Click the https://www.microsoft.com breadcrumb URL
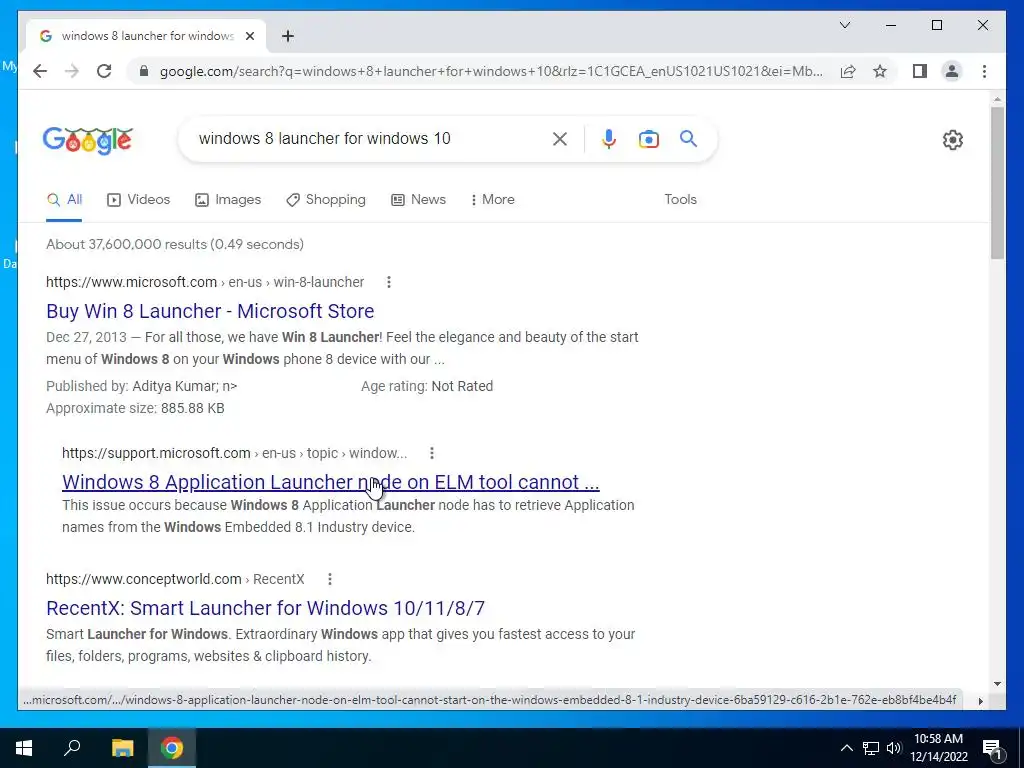Screen dimensions: 1024x768 131,282
